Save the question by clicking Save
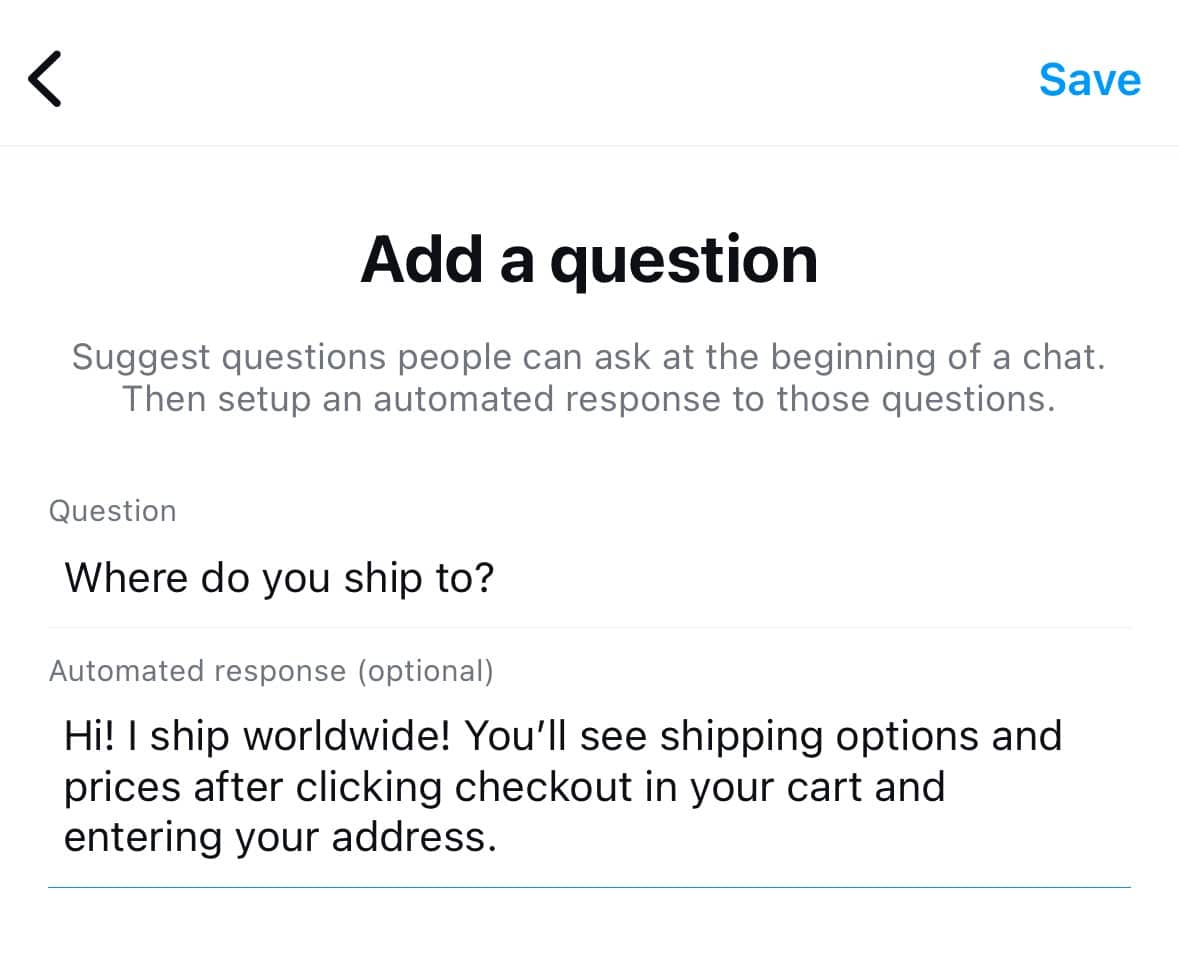Image resolution: width=1179 pixels, height=965 pixels. 1090,80
